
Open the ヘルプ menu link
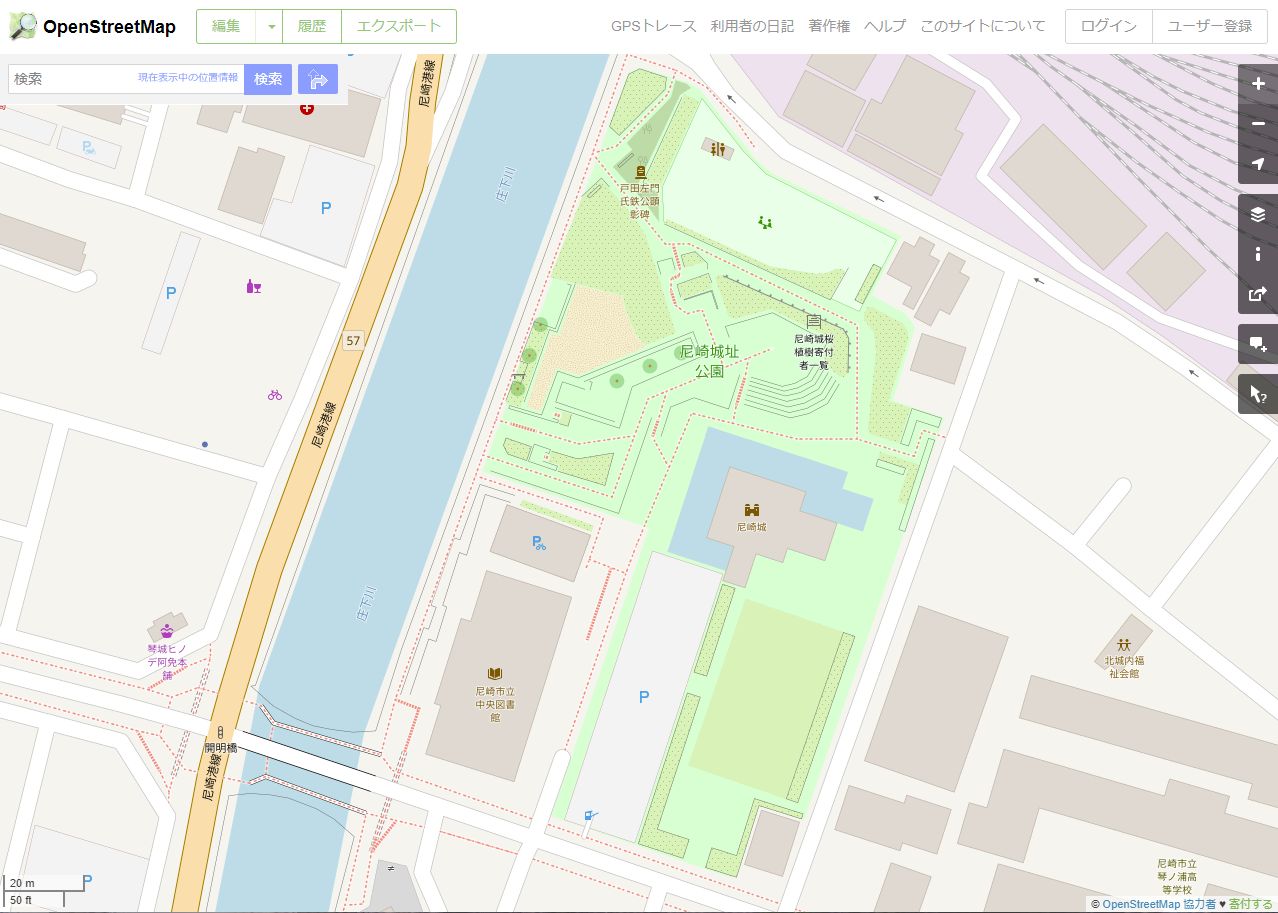[885, 27]
